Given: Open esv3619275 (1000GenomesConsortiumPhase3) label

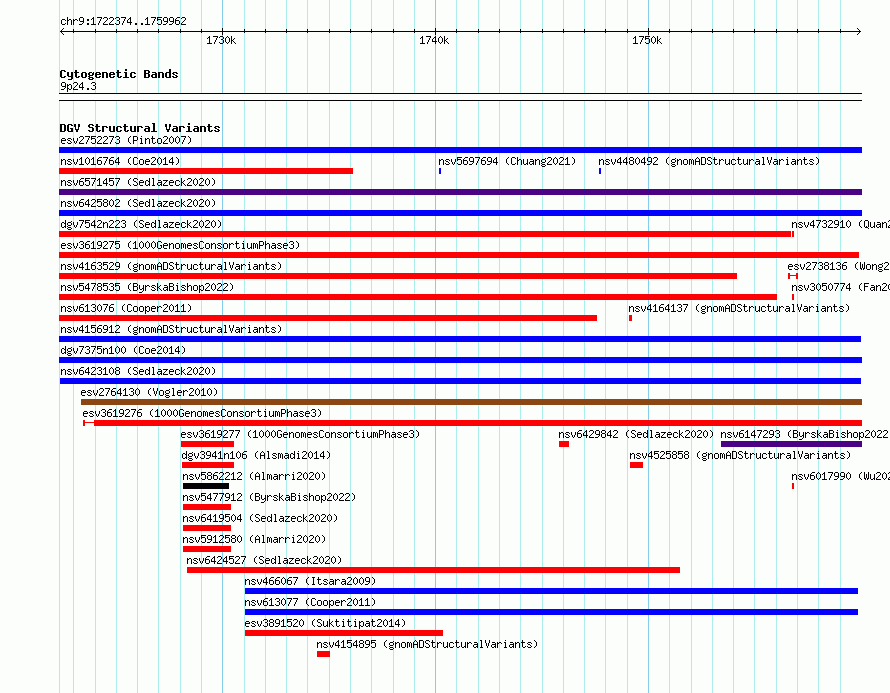Looking at the screenshot, I should coord(180,245).
